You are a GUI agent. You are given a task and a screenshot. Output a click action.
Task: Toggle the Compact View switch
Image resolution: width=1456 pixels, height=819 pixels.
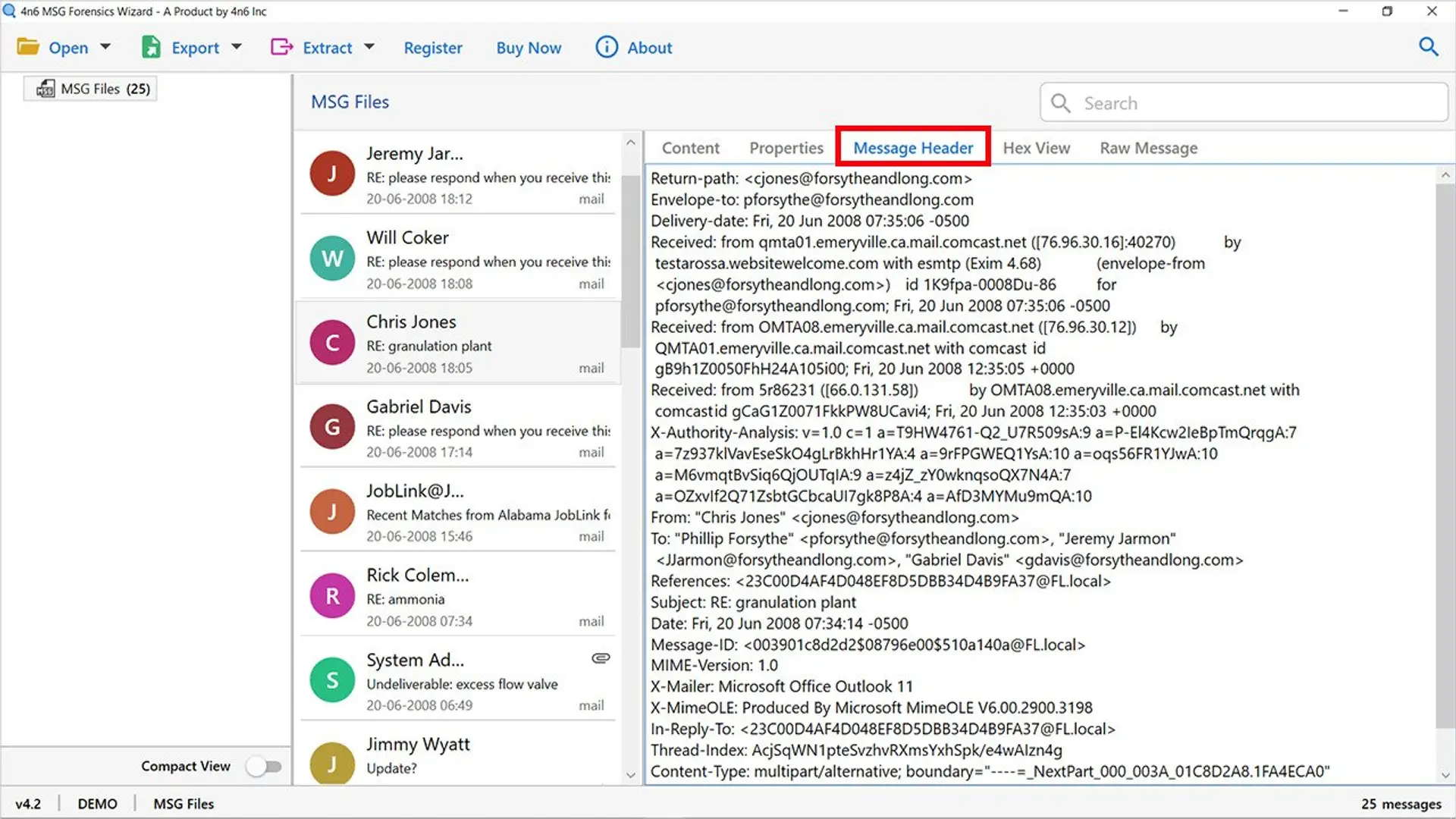pos(264,766)
